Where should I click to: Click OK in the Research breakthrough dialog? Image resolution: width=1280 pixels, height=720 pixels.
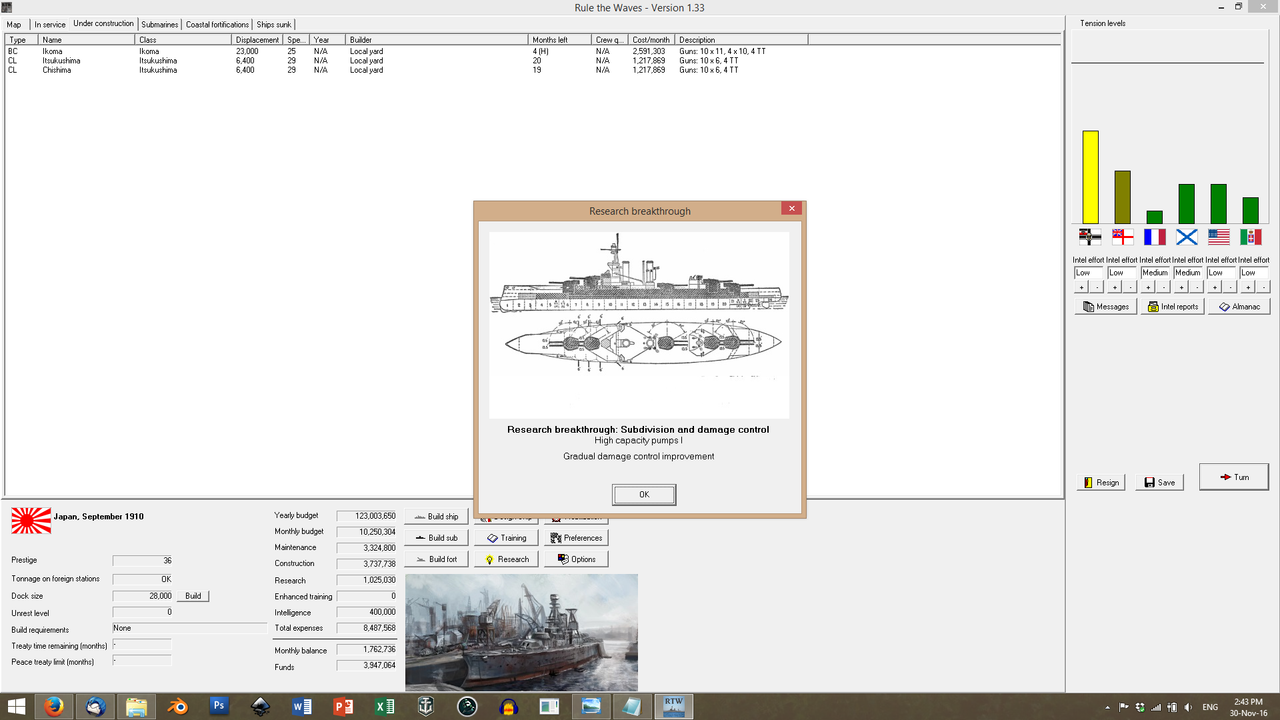[x=644, y=494]
